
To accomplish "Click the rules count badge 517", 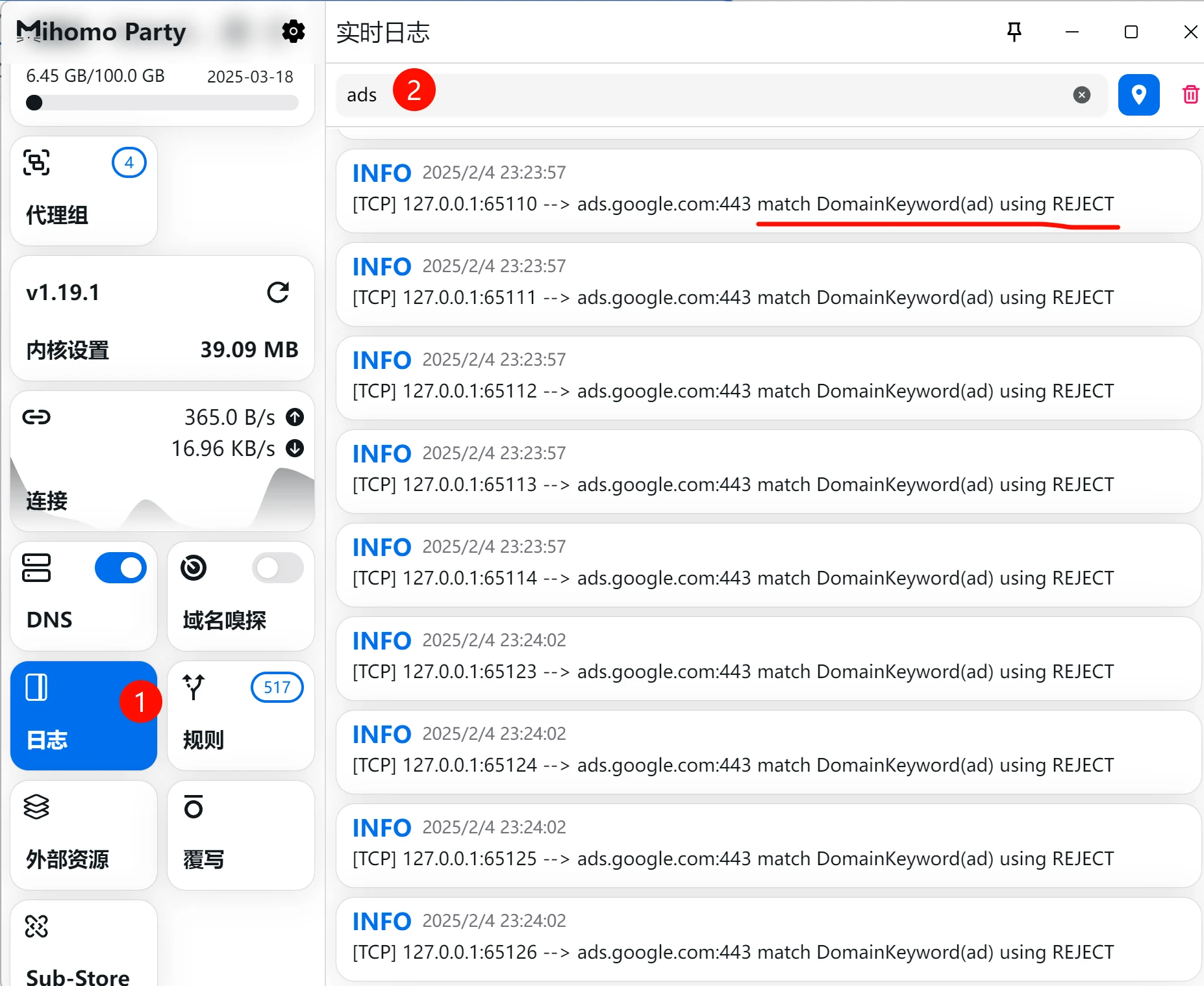I will tap(277, 687).
